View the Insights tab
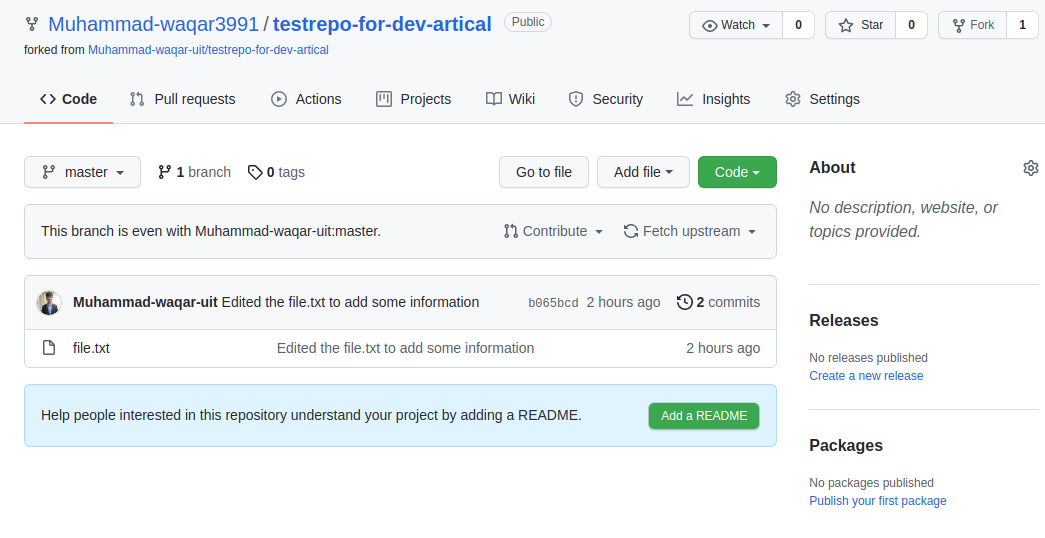The height and width of the screenshot is (538, 1045). click(713, 99)
